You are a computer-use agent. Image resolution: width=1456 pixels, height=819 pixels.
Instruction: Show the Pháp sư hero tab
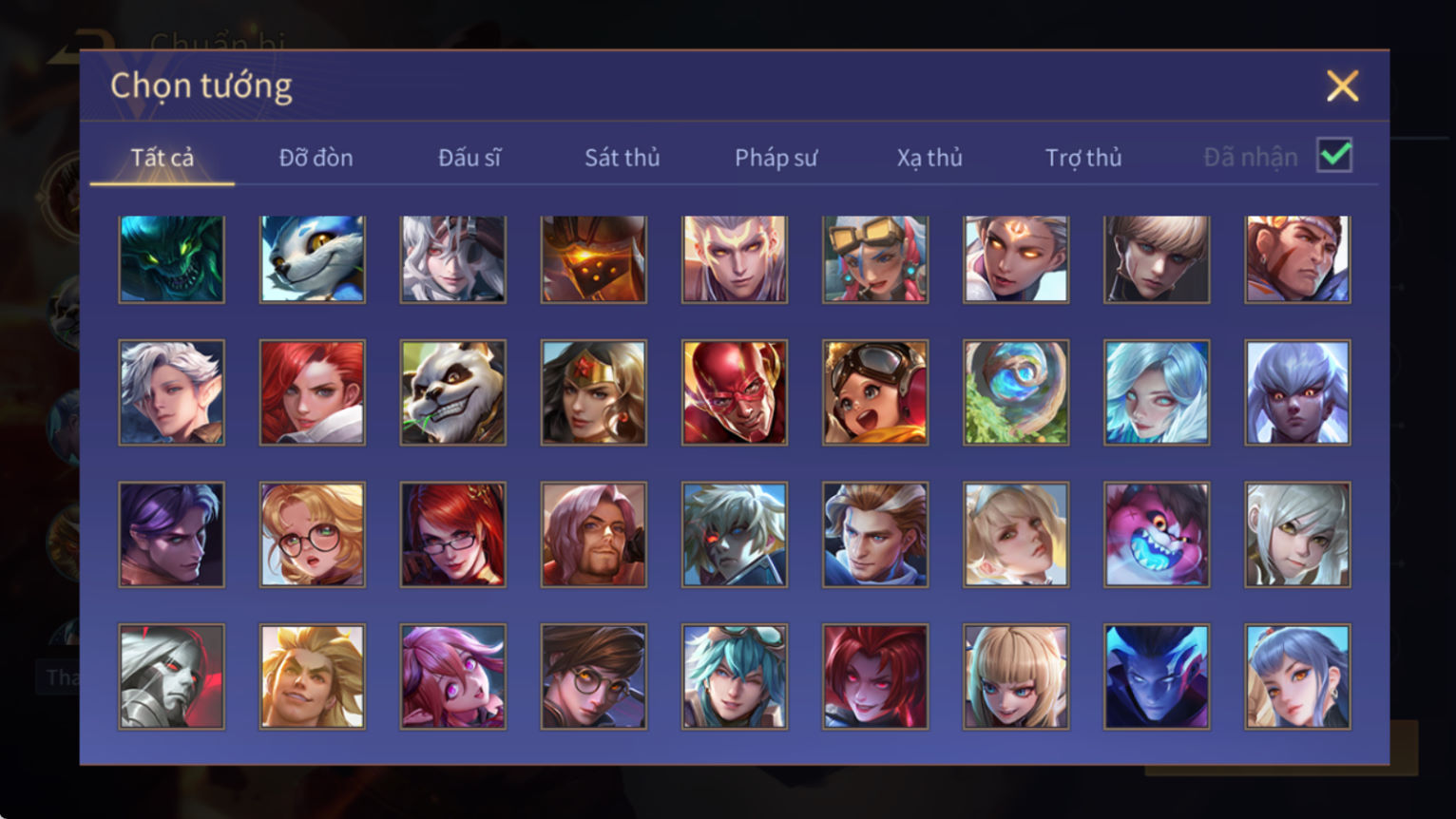776,158
